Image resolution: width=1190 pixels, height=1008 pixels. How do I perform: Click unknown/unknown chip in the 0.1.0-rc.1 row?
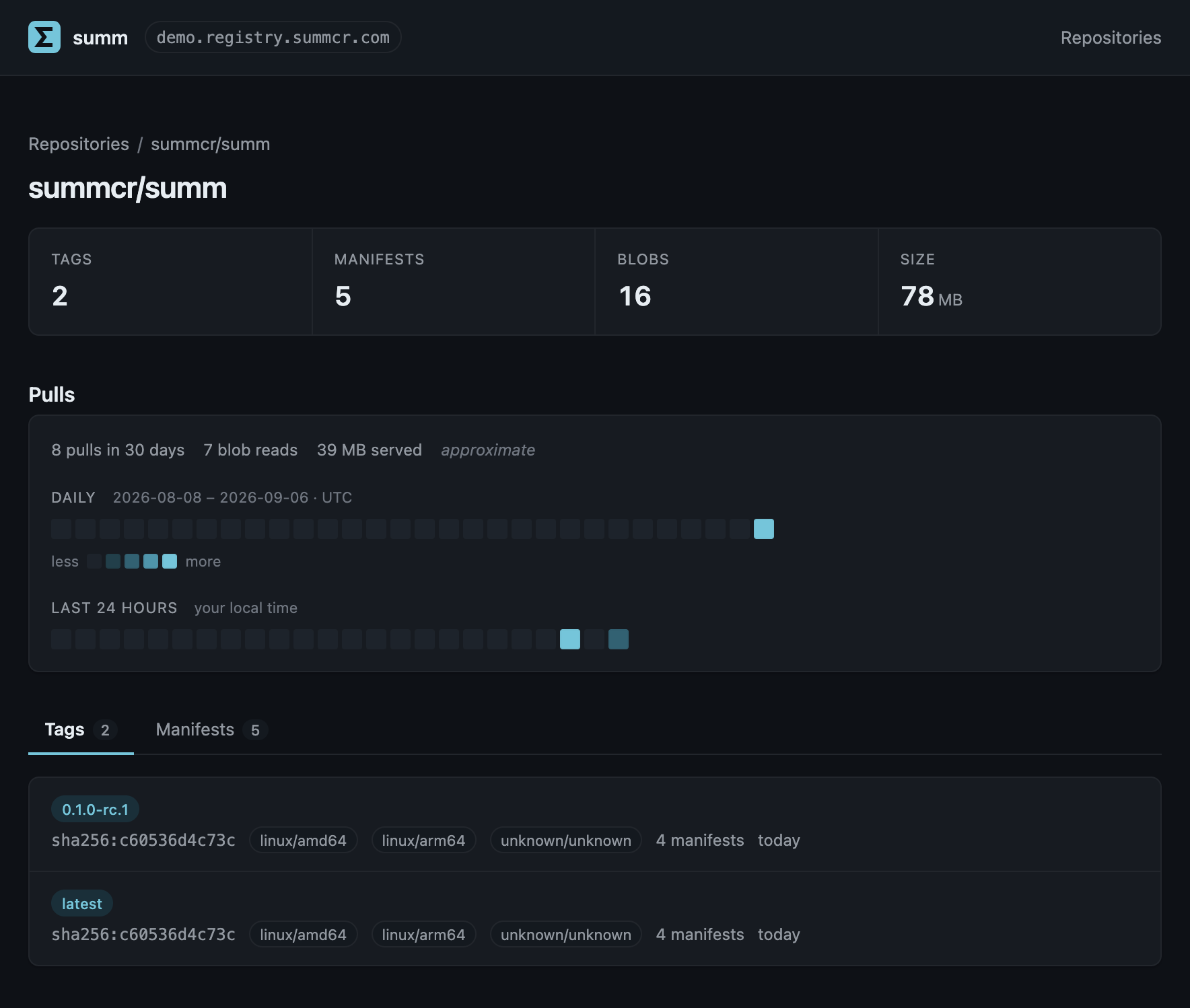tap(566, 840)
